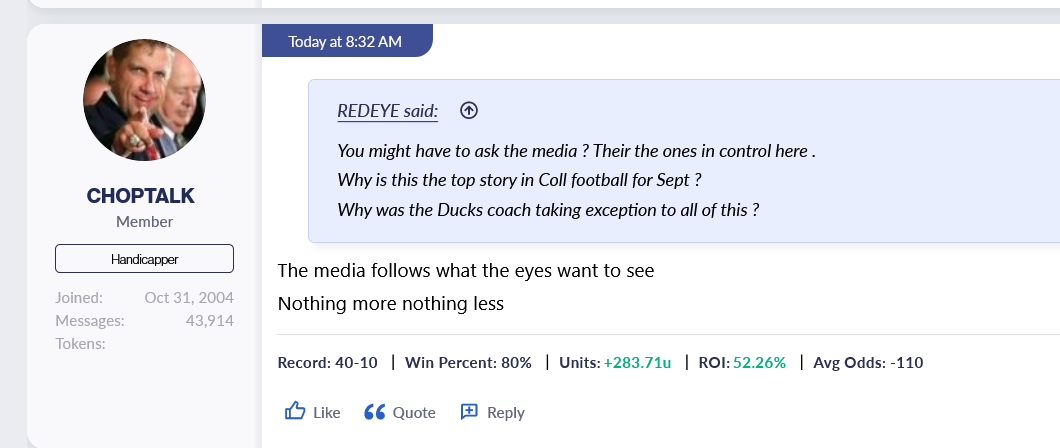Click the 'Avg Odds: -110' stat
Screen dimensions: 1060x448
(x=868, y=362)
